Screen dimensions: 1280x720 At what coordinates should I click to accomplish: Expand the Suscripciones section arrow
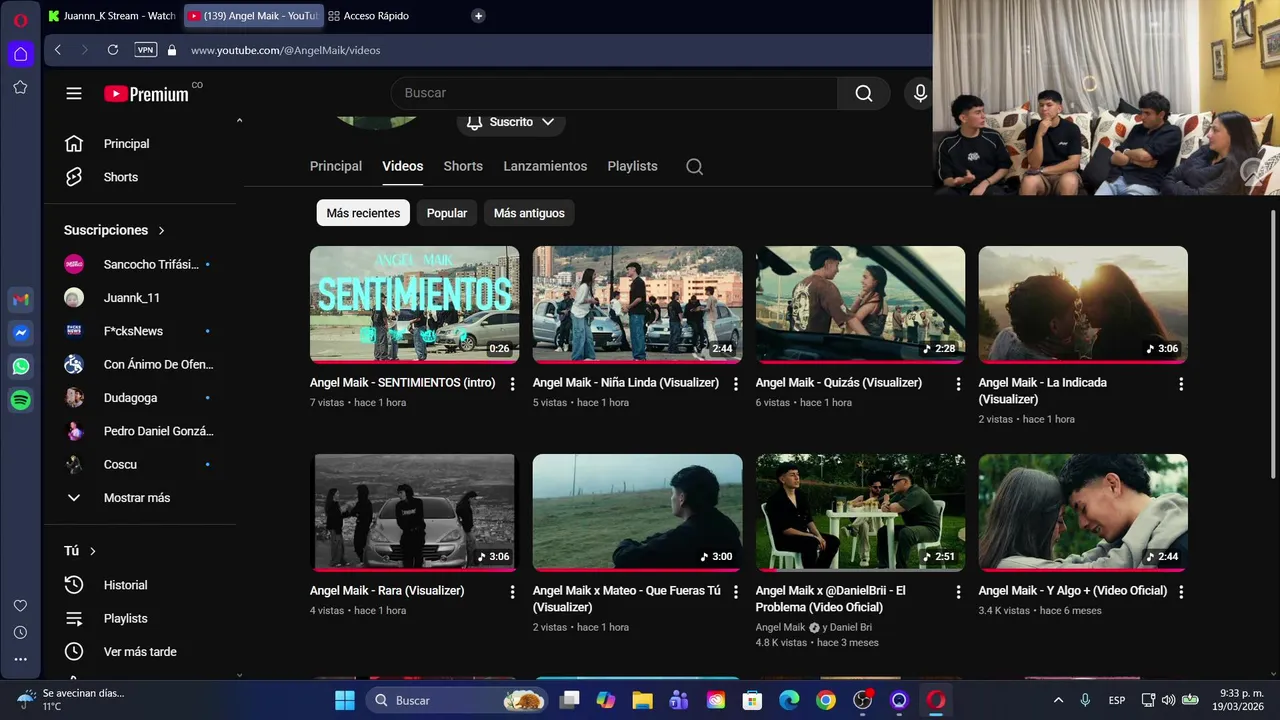(x=161, y=231)
